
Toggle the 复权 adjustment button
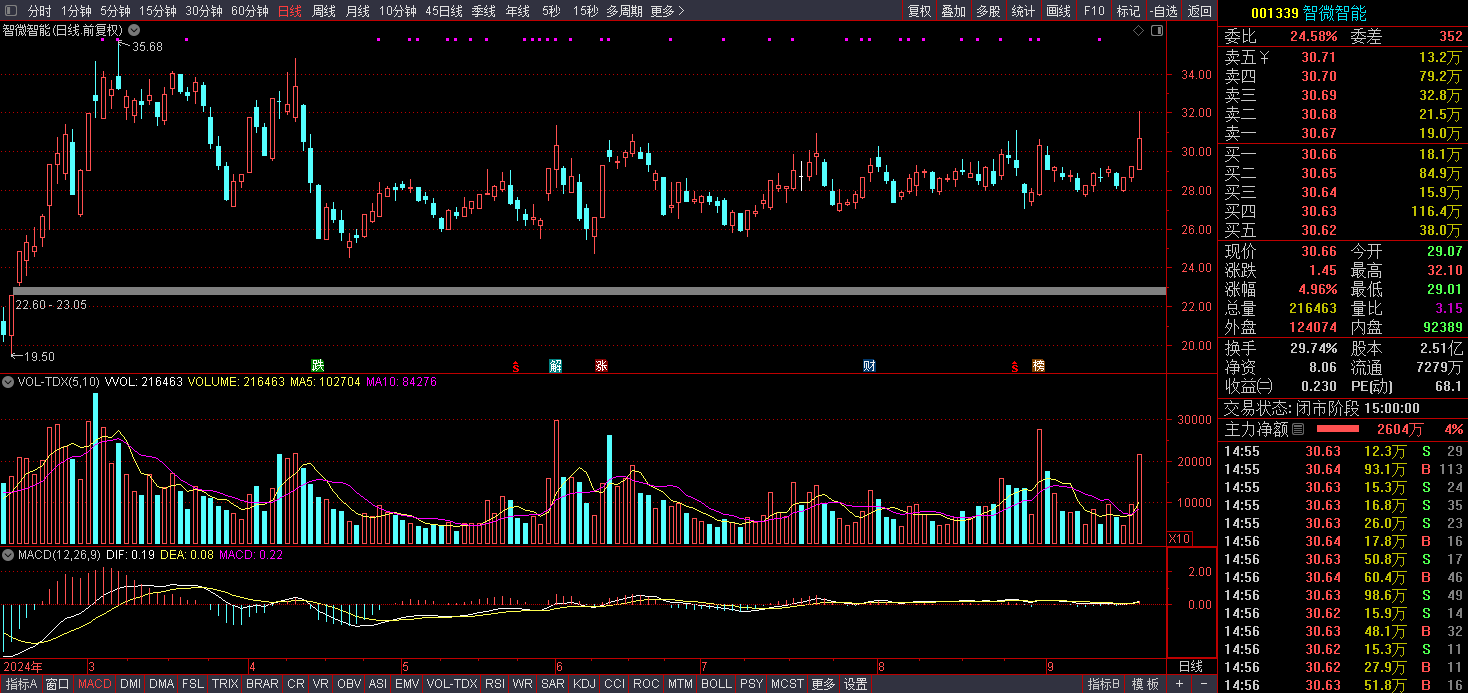(x=919, y=11)
